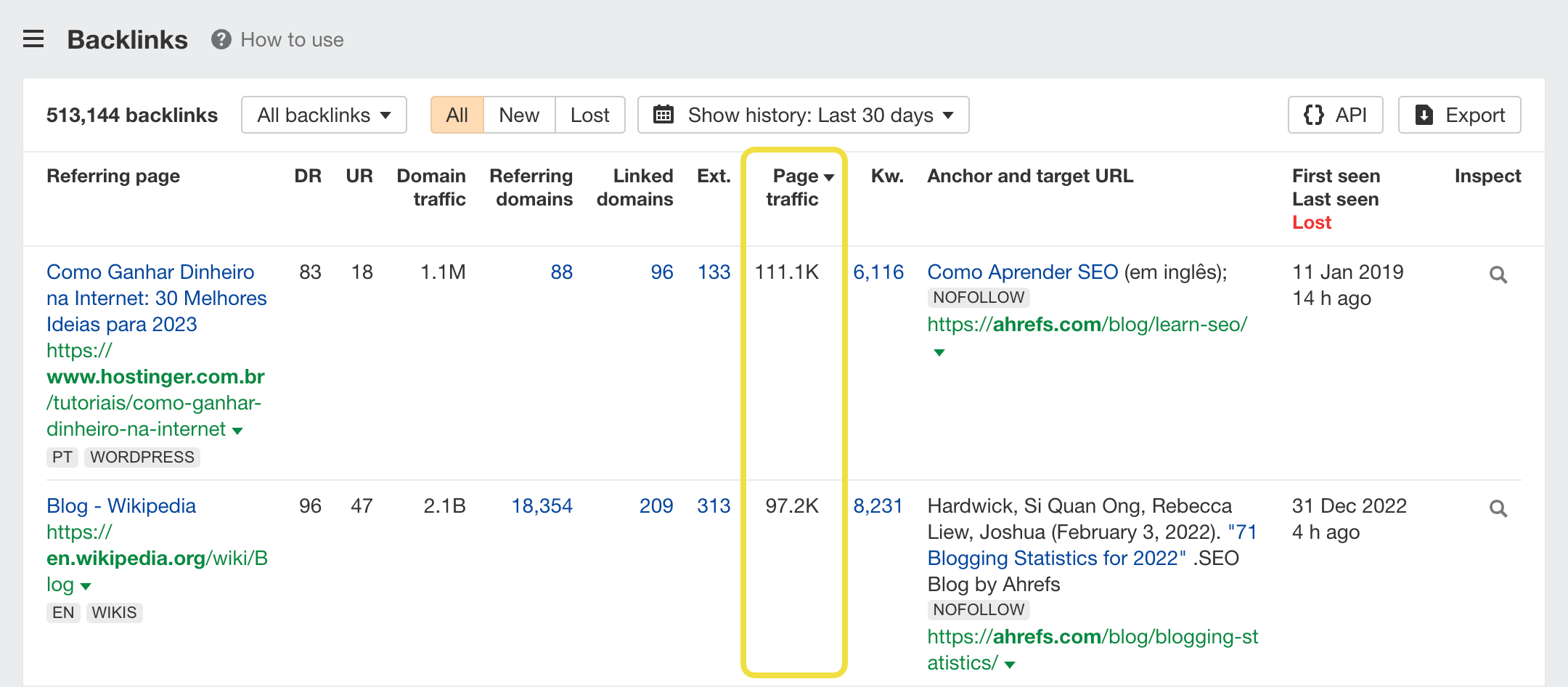1568x687 pixels.
Task: Open Show history: Last 30 days dropdown
Action: pos(803,115)
